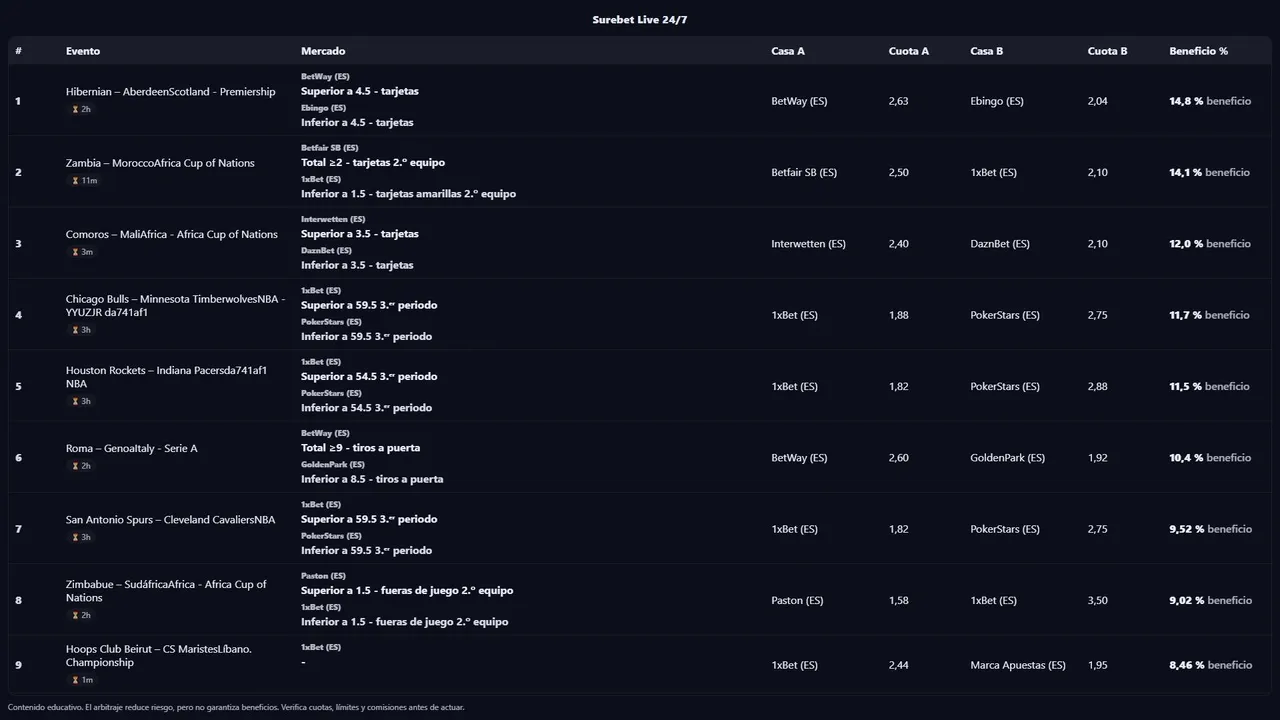Click GoldenPark (ES) in Casa B column
Viewport: 1280px width, 720px height.
pyautogui.click(x=1007, y=458)
